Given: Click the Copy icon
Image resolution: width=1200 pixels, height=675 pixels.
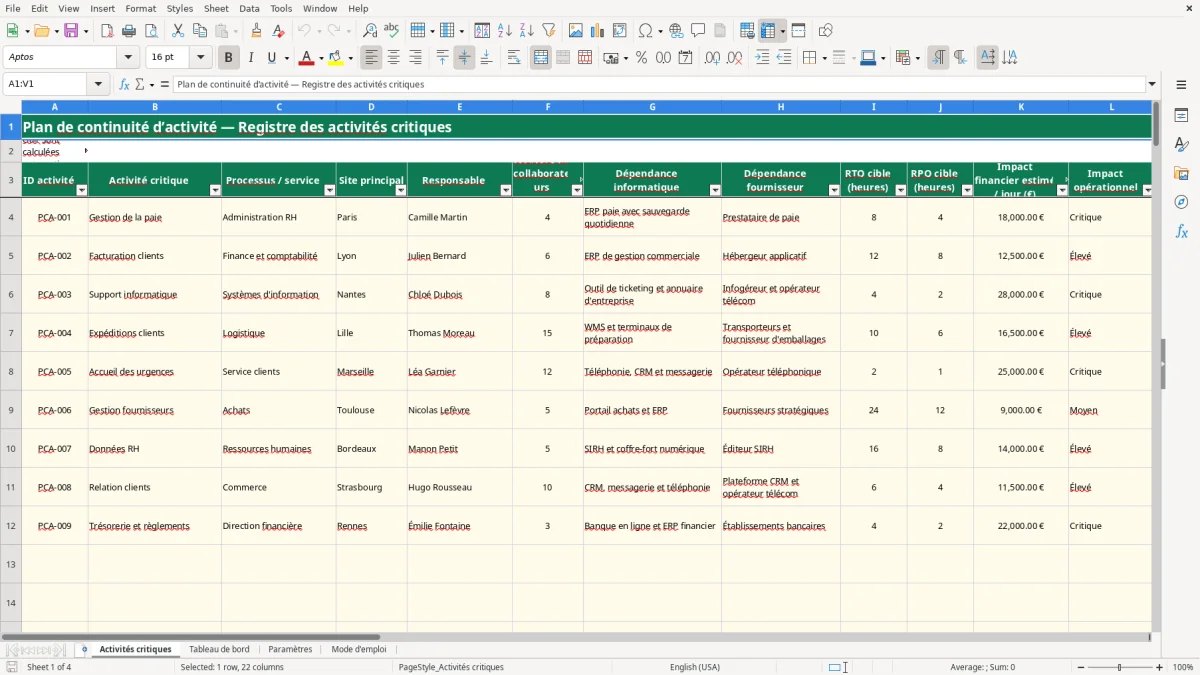Looking at the screenshot, I should pos(200,31).
